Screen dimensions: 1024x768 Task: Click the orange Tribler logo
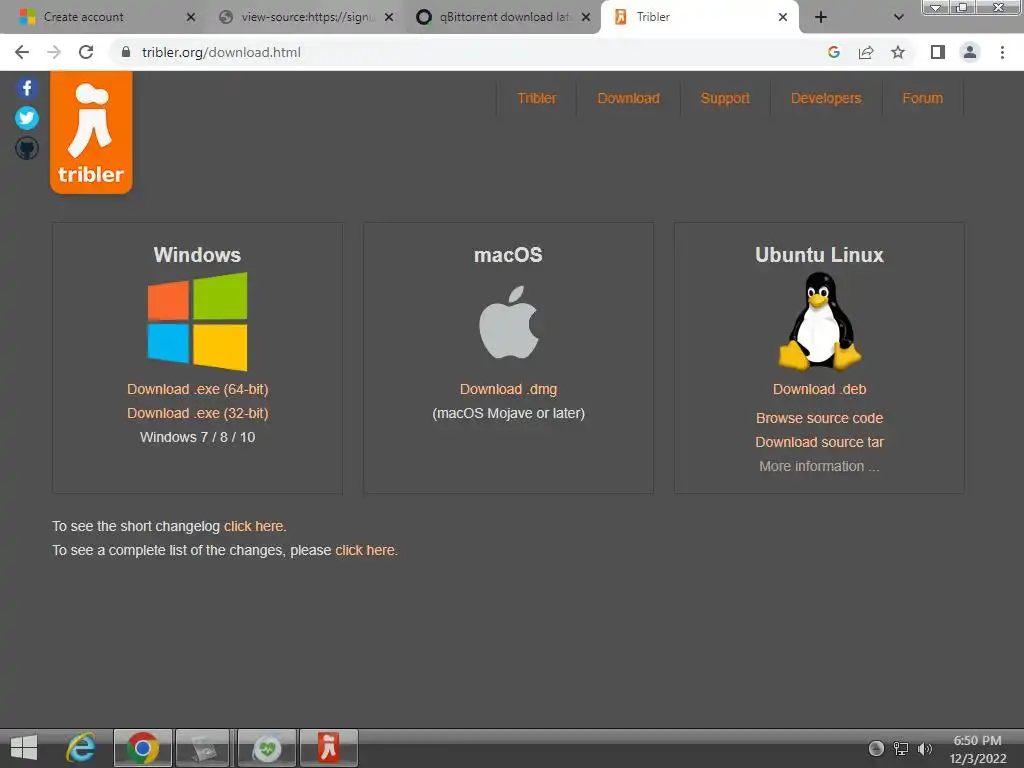click(91, 133)
